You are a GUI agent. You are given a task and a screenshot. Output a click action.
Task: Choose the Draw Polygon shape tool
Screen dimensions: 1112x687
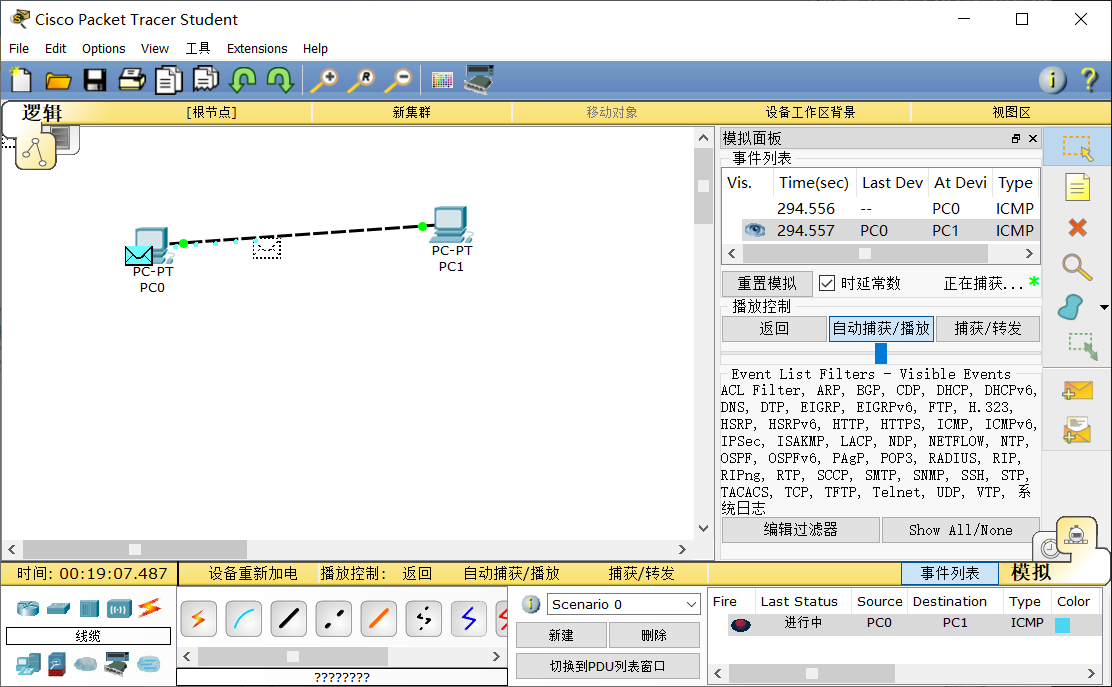1071,307
